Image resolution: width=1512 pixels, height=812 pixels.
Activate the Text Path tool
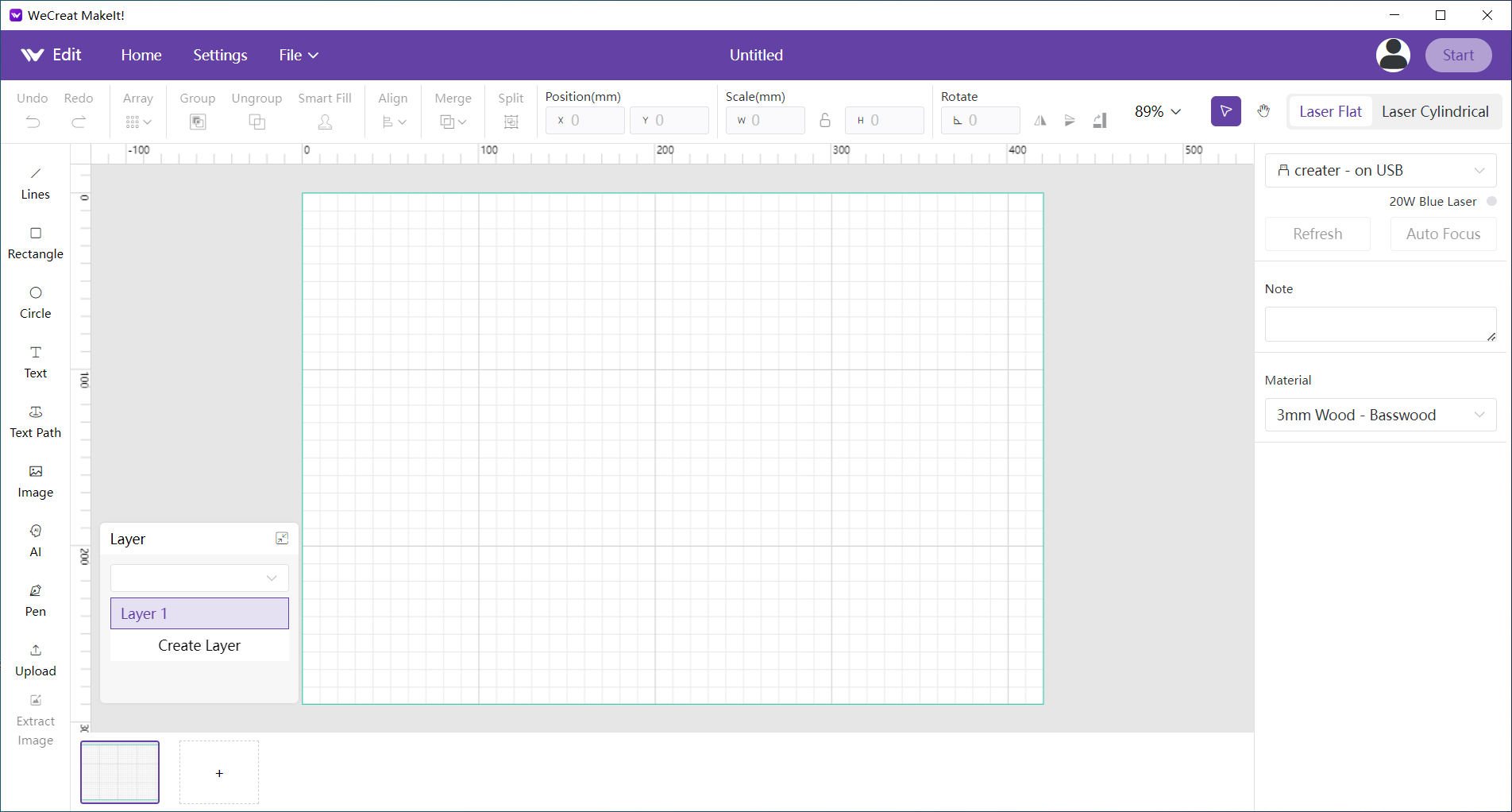(x=35, y=422)
